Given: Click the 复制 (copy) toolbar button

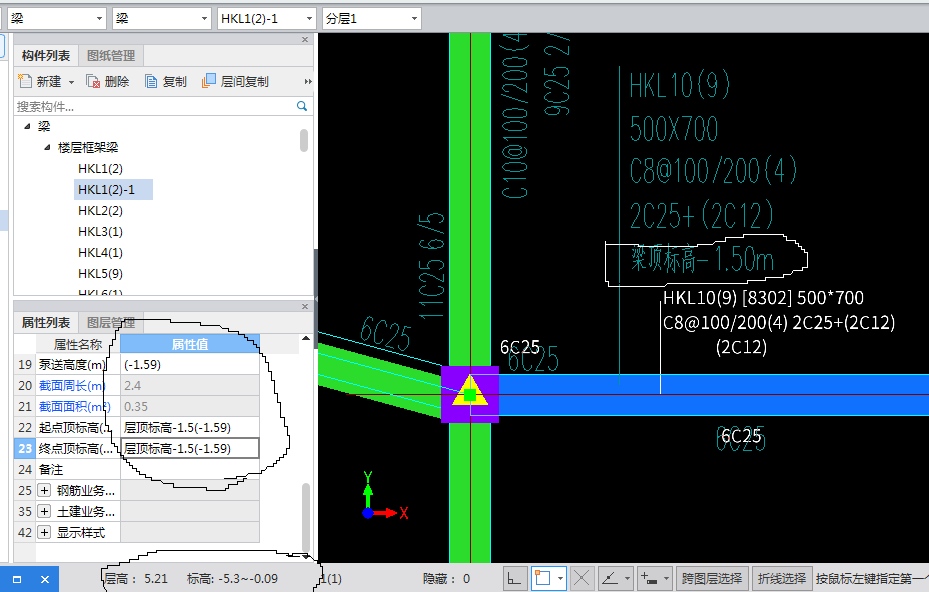Looking at the screenshot, I should pyautogui.click(x=166, y=82).
